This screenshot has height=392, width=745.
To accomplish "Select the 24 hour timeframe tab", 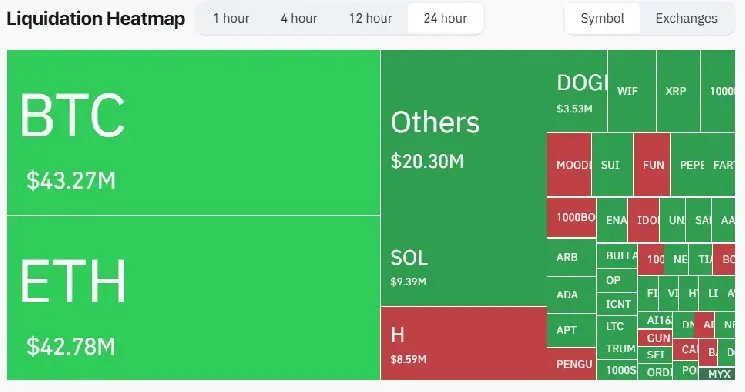I will [x=445, y=19].
